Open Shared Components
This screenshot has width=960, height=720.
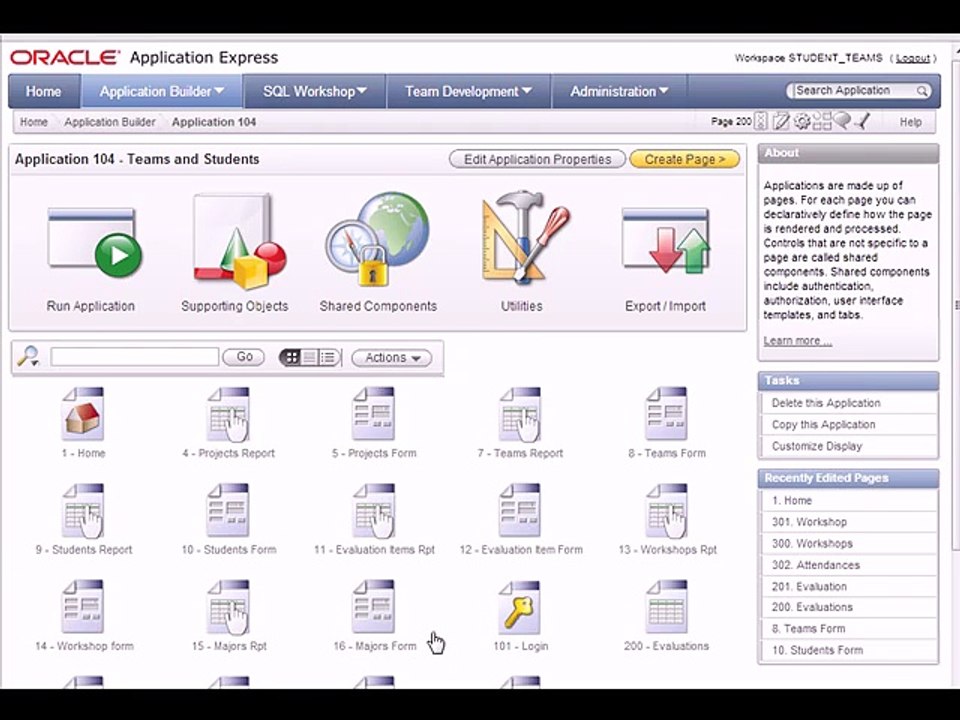coord(378,240)
